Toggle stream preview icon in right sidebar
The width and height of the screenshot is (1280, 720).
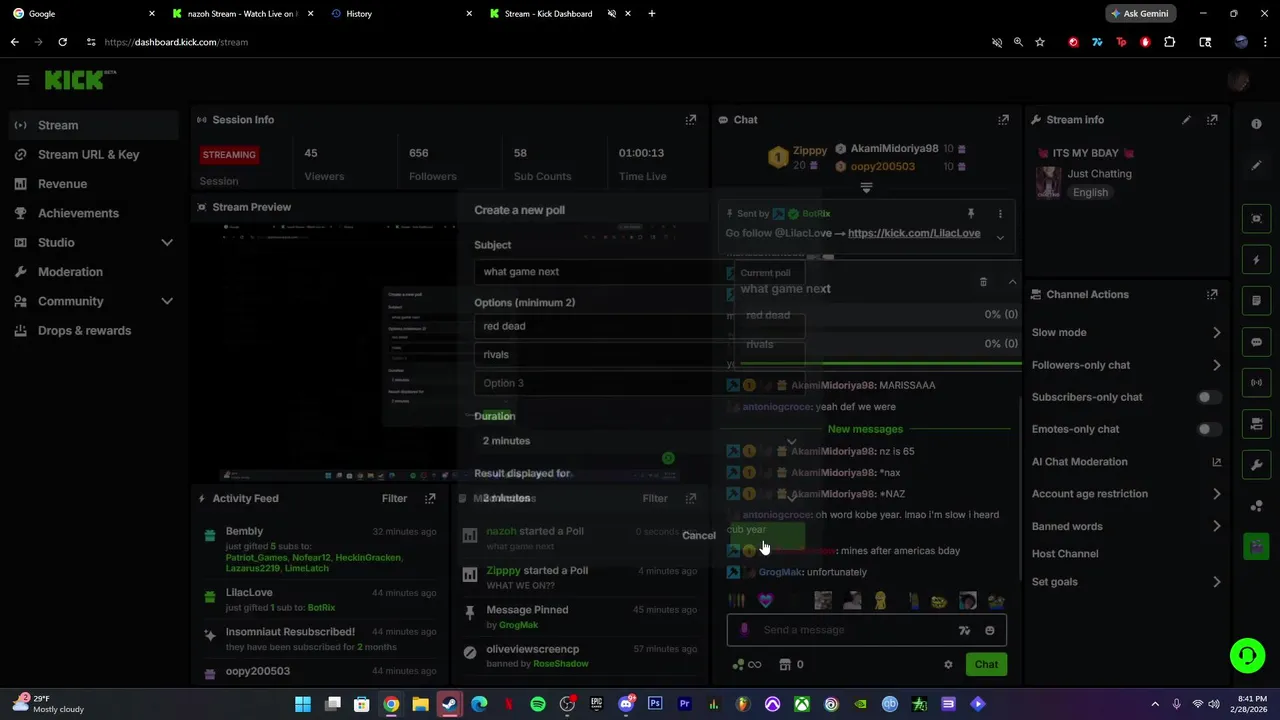[1257, 219]
